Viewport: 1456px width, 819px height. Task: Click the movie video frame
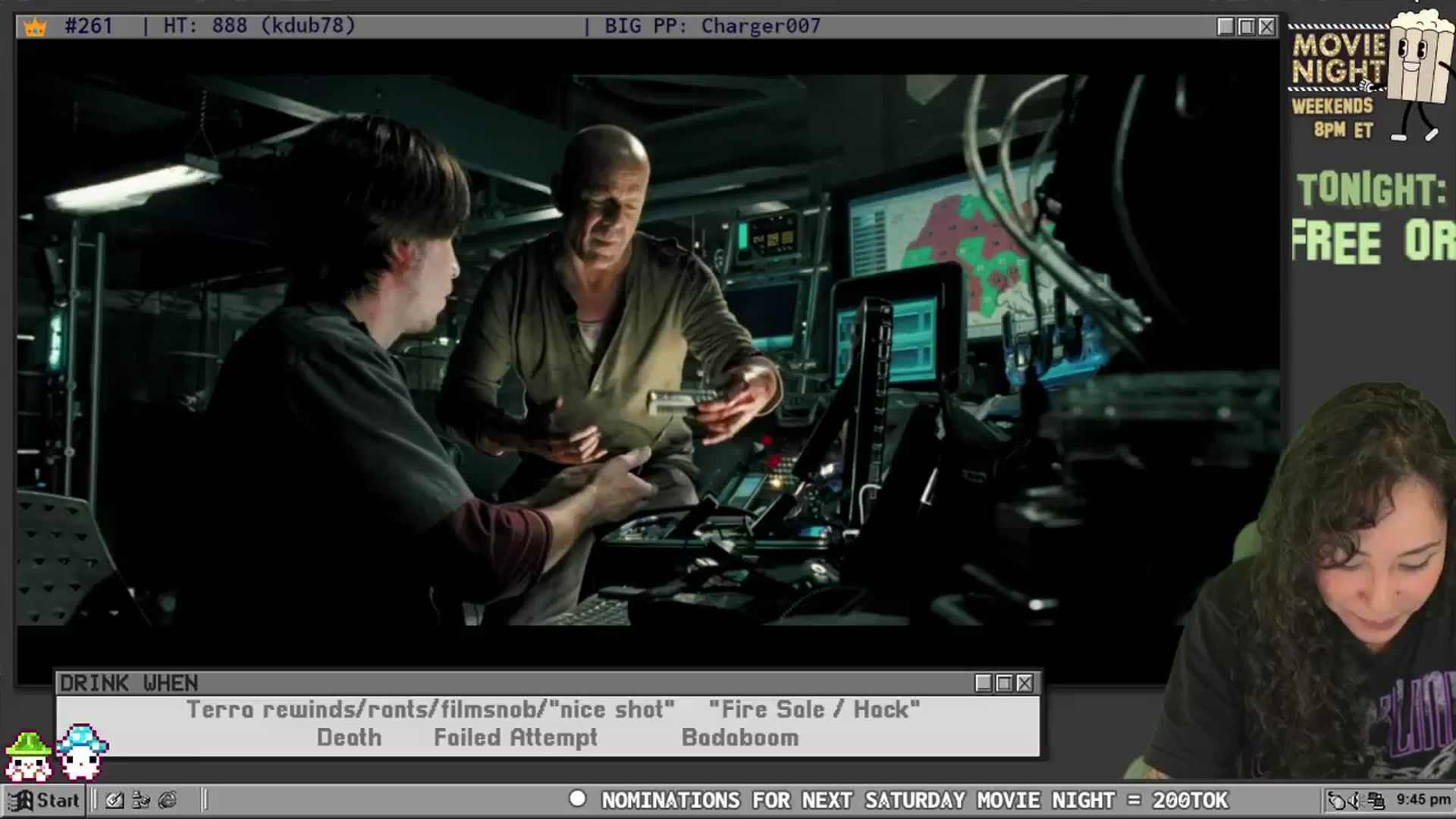[x=648, y=350]
